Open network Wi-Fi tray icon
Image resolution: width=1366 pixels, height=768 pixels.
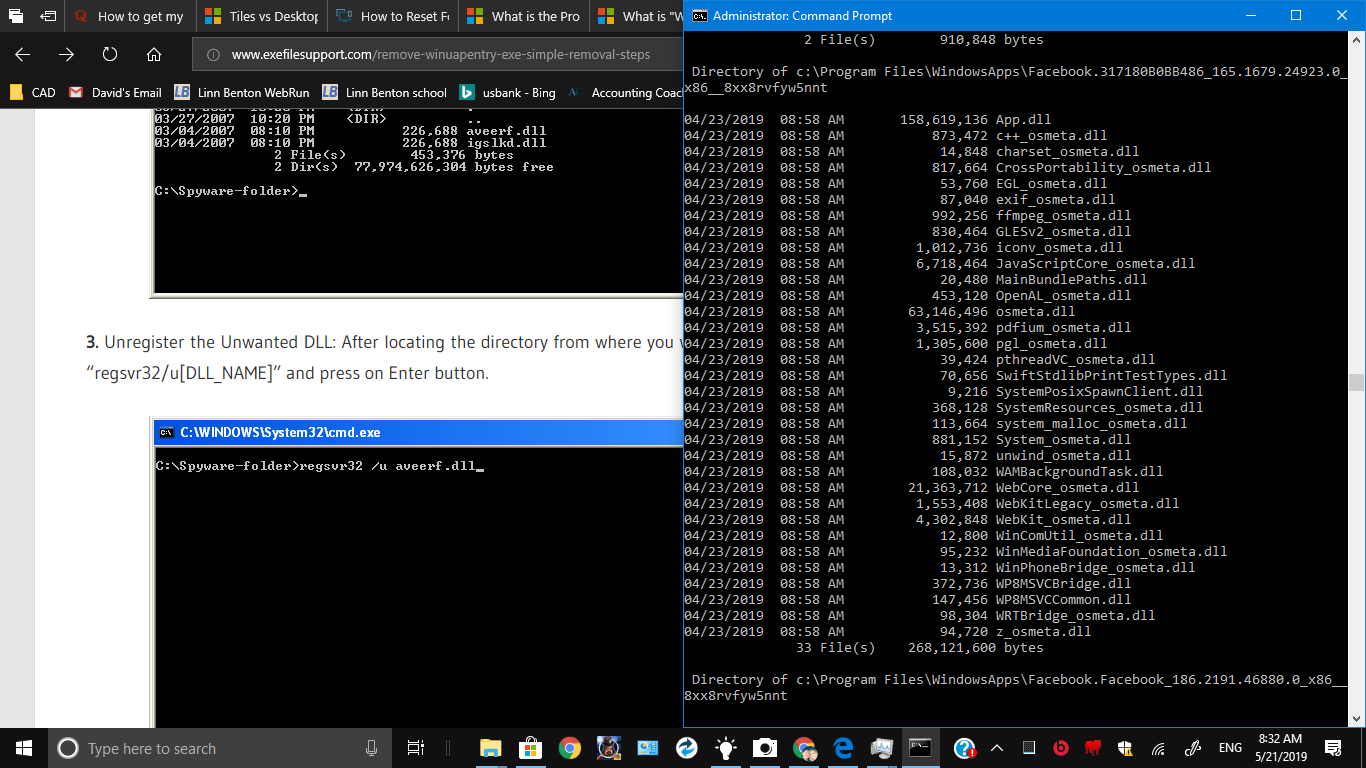[1158, 748]
